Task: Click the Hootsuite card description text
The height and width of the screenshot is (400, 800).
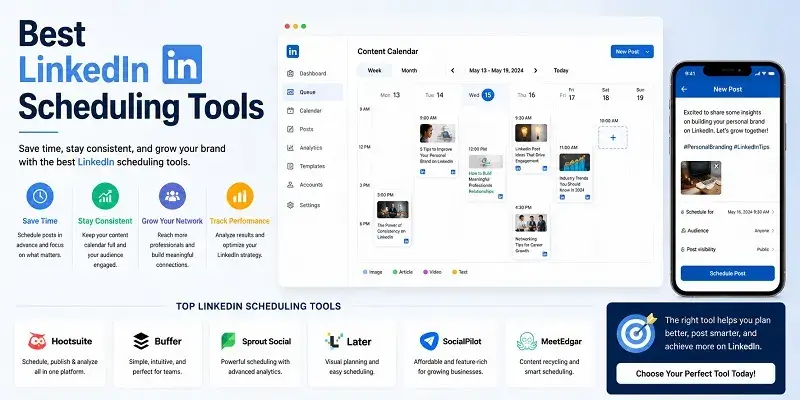Action: [x=60, y=367]
